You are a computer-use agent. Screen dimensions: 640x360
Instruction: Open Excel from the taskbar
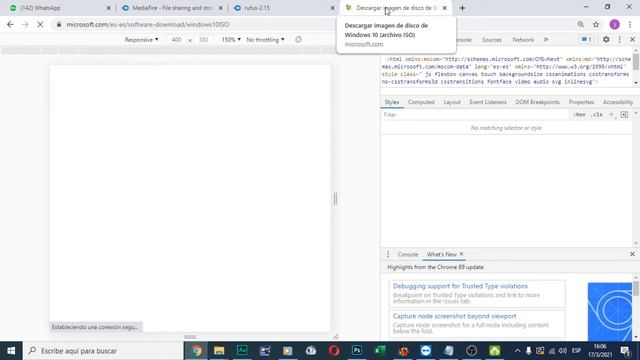click(x=380, y=351)
